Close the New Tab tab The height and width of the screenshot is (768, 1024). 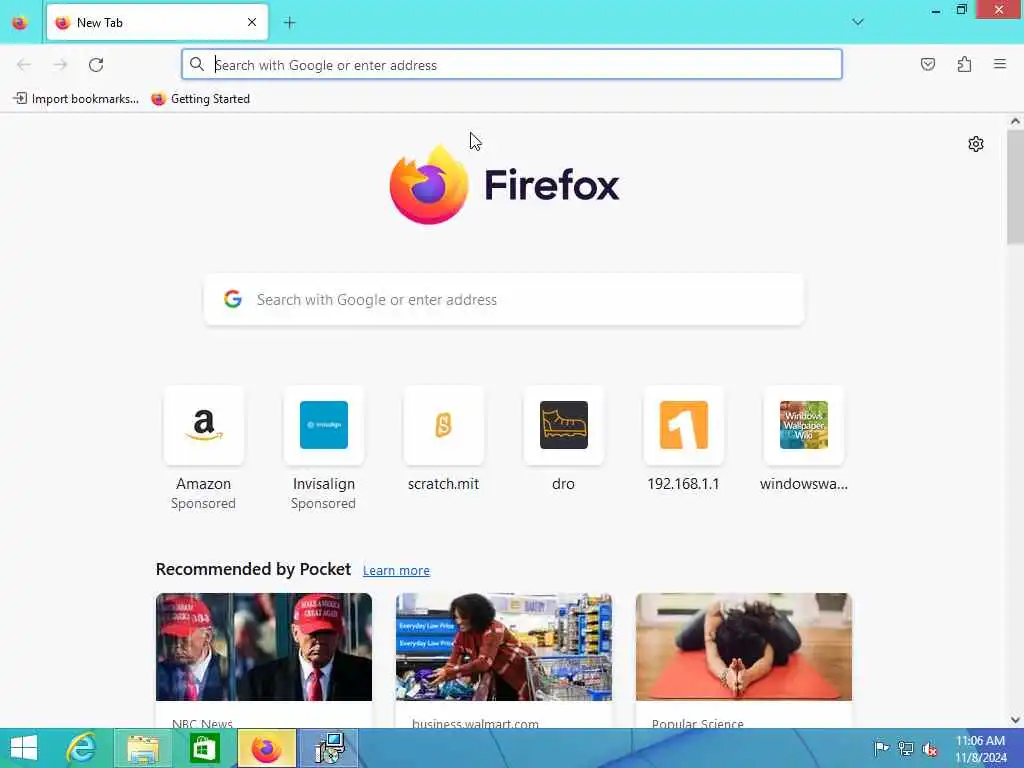point(251,22)
